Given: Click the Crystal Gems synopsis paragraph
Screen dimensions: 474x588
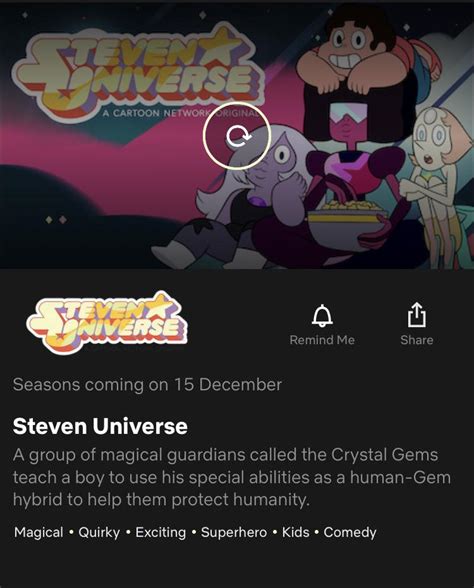Looking at the screenshot, I should coord(232,477).
